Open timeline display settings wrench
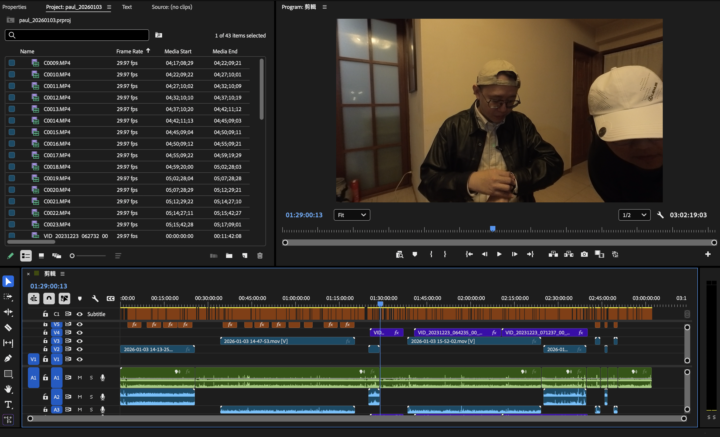The height and width of the screenshot is (437, 720). pos(94,298)
